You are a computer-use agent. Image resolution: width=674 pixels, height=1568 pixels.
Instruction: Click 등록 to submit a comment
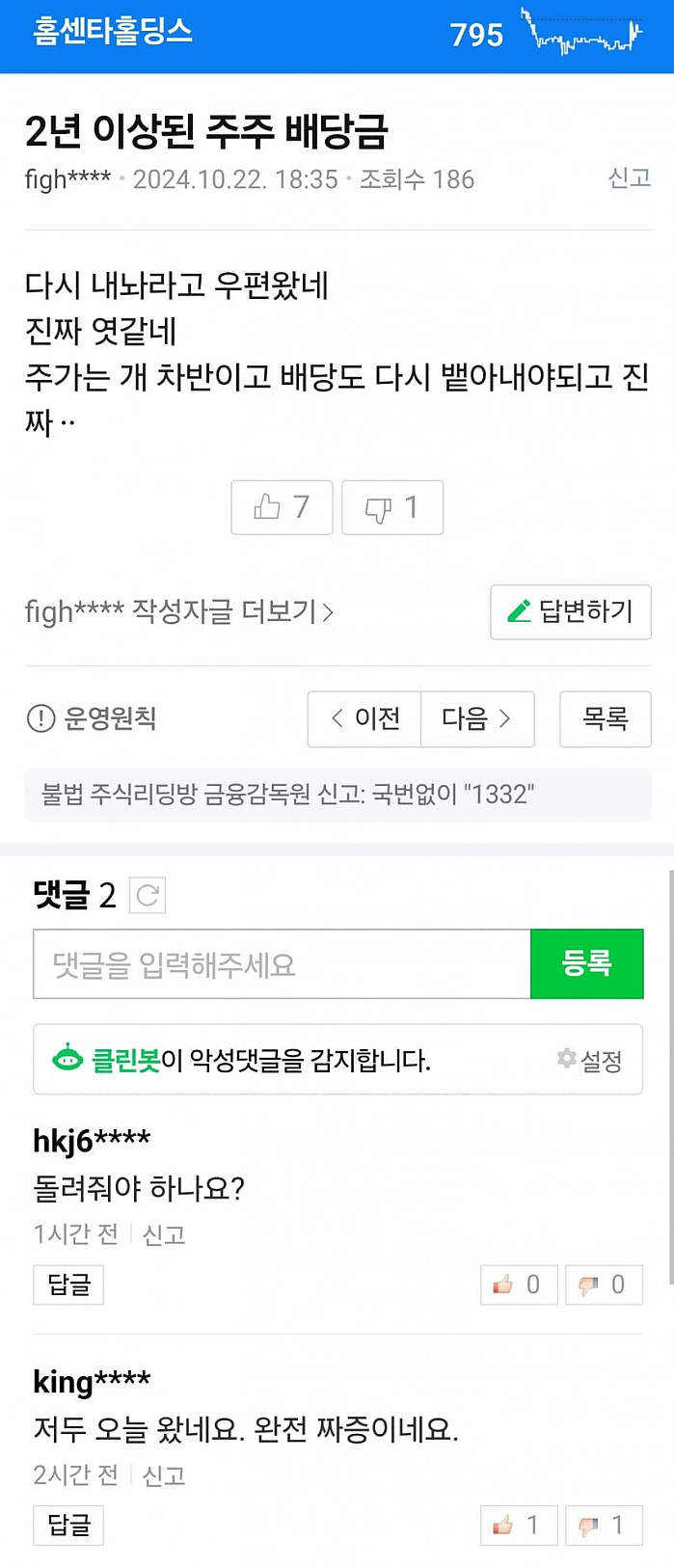click(x=587, y=963)
